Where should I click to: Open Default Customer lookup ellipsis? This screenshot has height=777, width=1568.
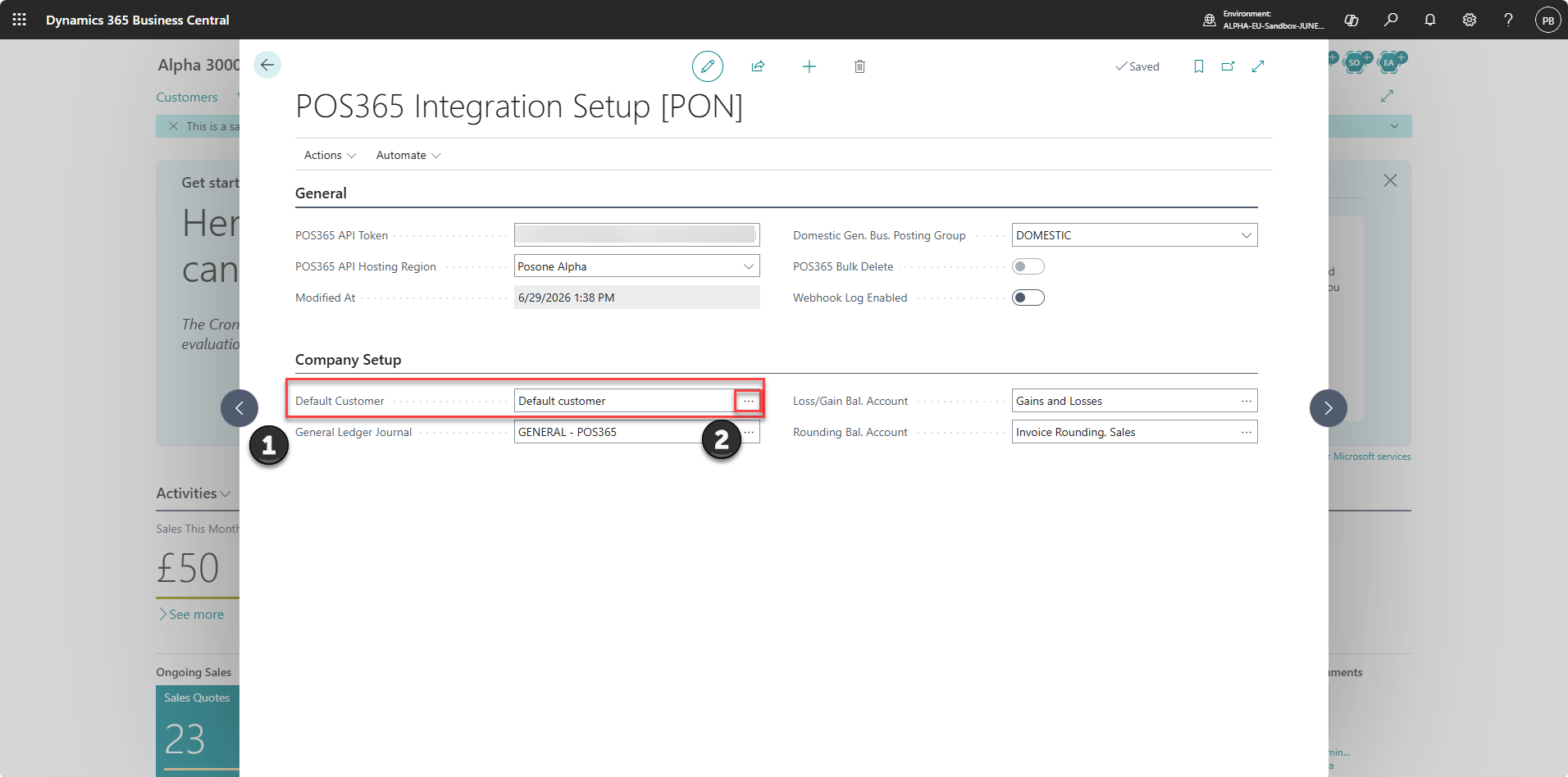coord(748,401)
